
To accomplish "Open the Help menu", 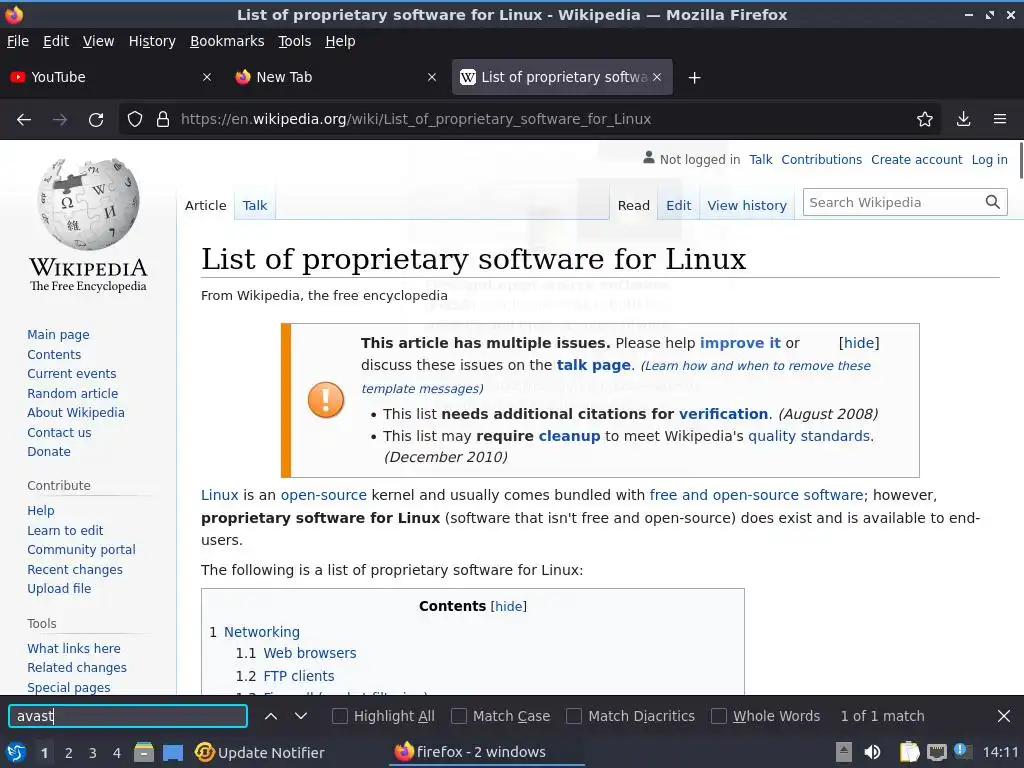I will [x=340, y=41].
